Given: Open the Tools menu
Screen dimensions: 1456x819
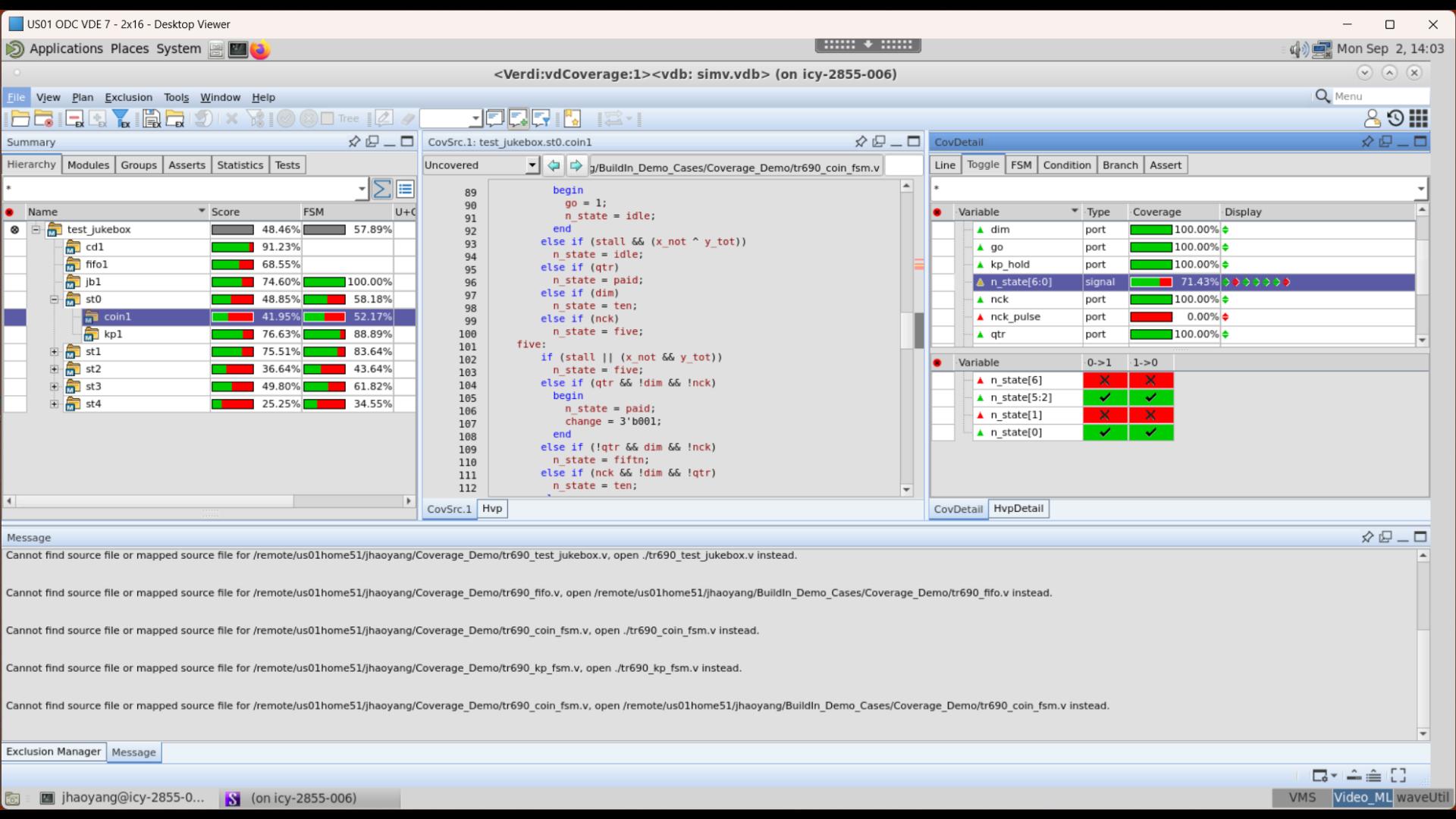Looking at the screenshot, I should pos(176,97).
